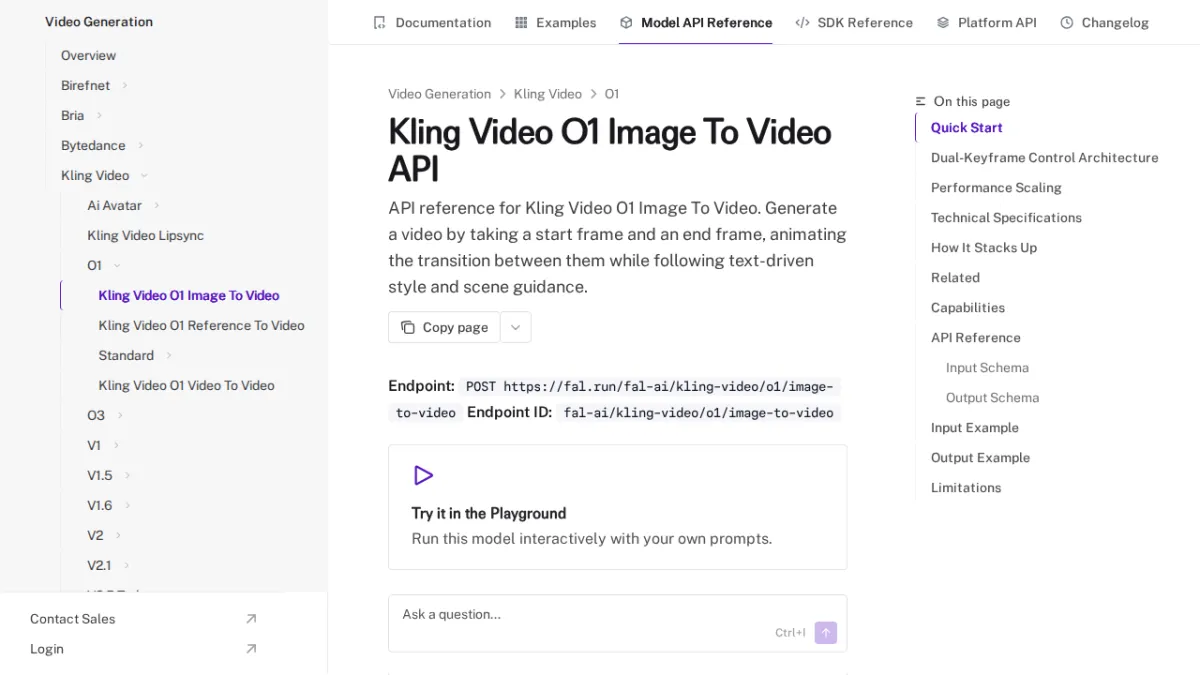Click the copy icon in Copy page button
1200x675 pixels.
click(408, 327)
